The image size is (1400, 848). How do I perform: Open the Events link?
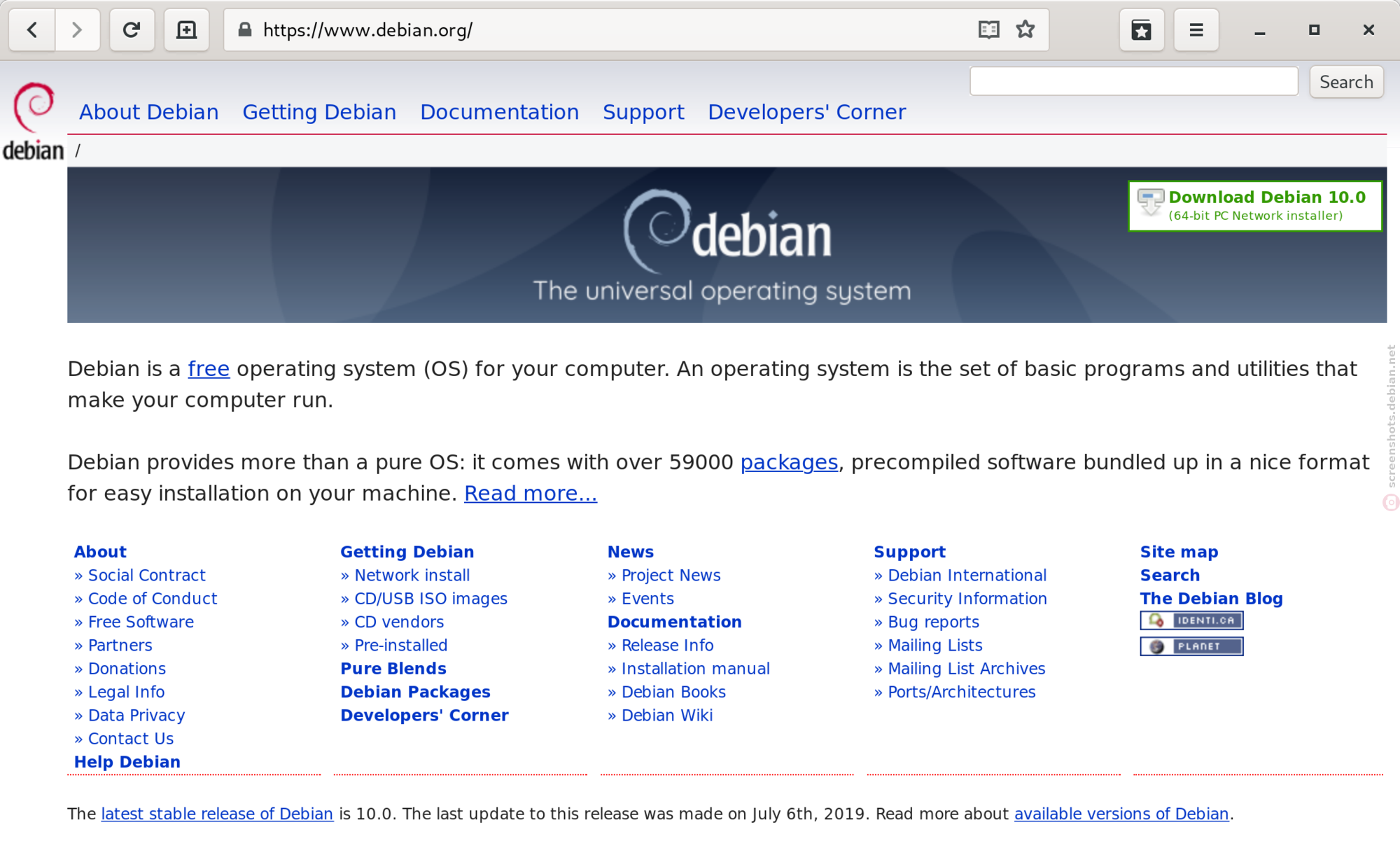click(647, 599)
